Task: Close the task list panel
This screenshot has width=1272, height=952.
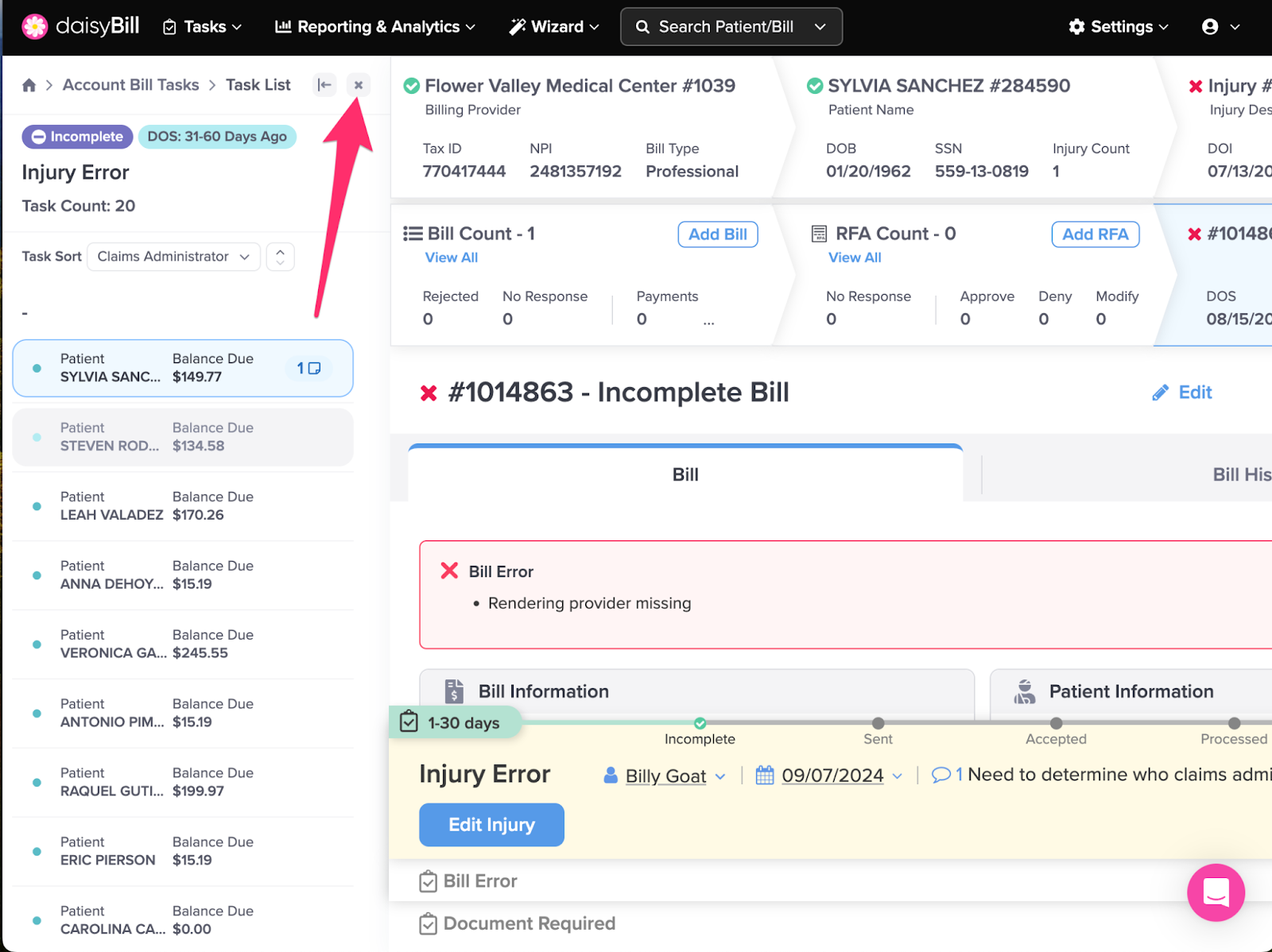Action: click(359, 85)
